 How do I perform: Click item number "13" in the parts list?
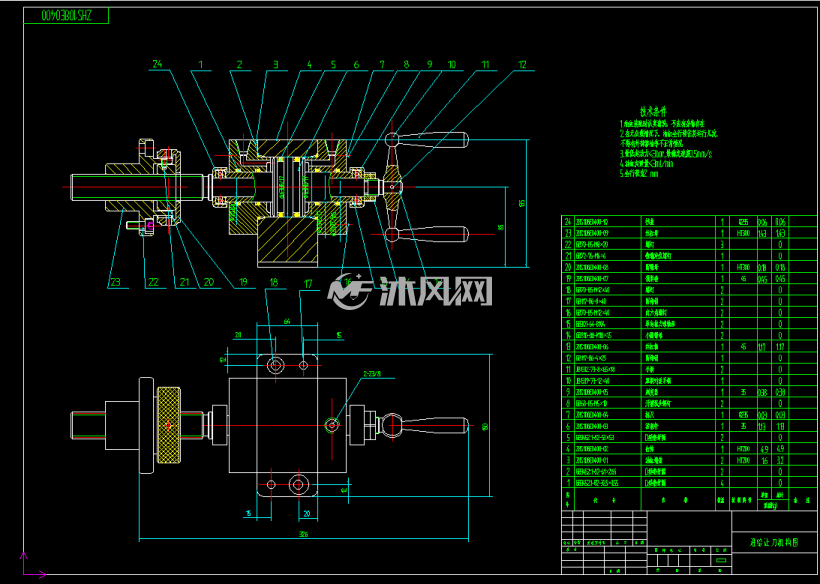[567, 347]
